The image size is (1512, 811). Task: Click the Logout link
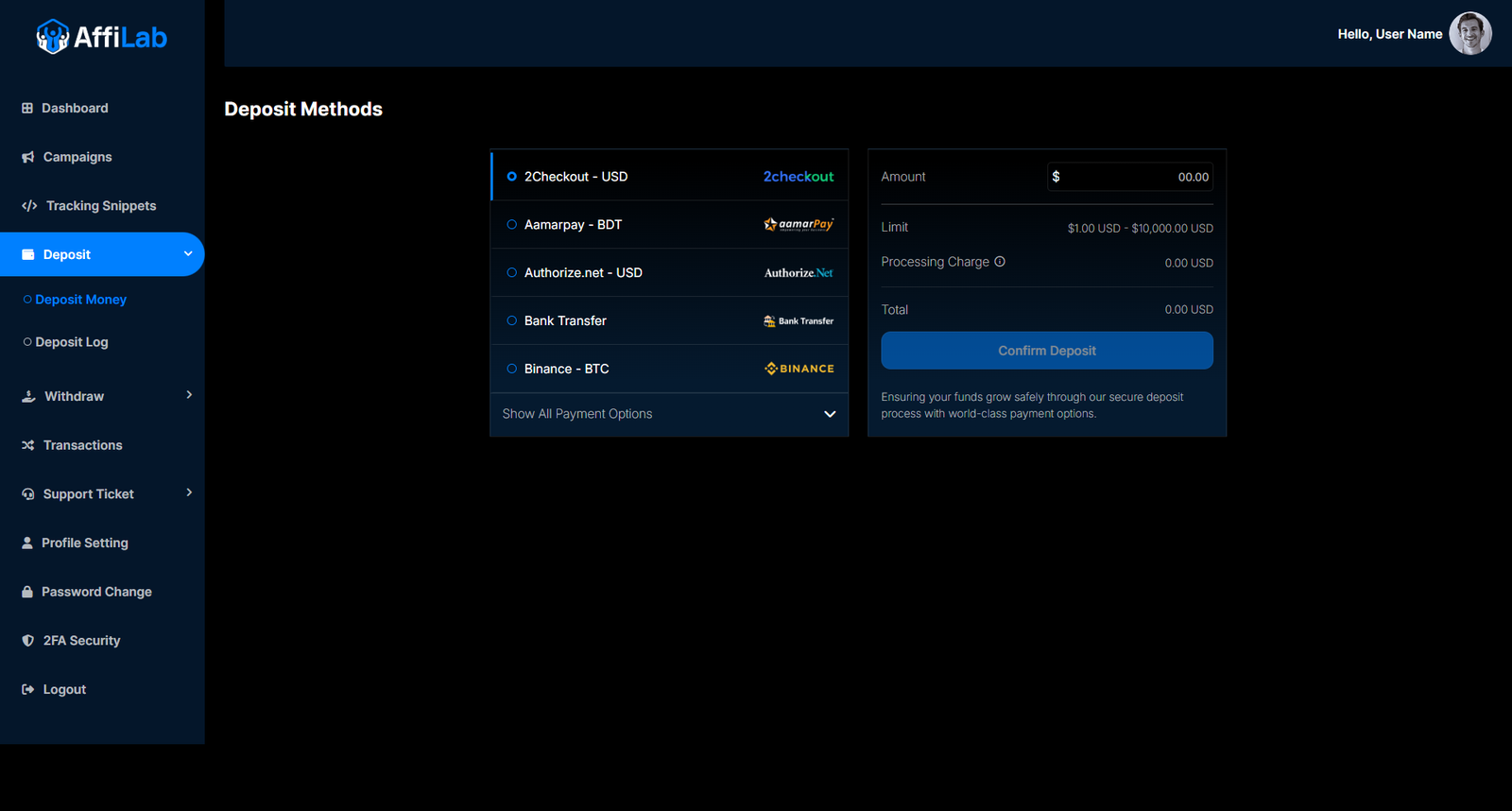point(64,690)
